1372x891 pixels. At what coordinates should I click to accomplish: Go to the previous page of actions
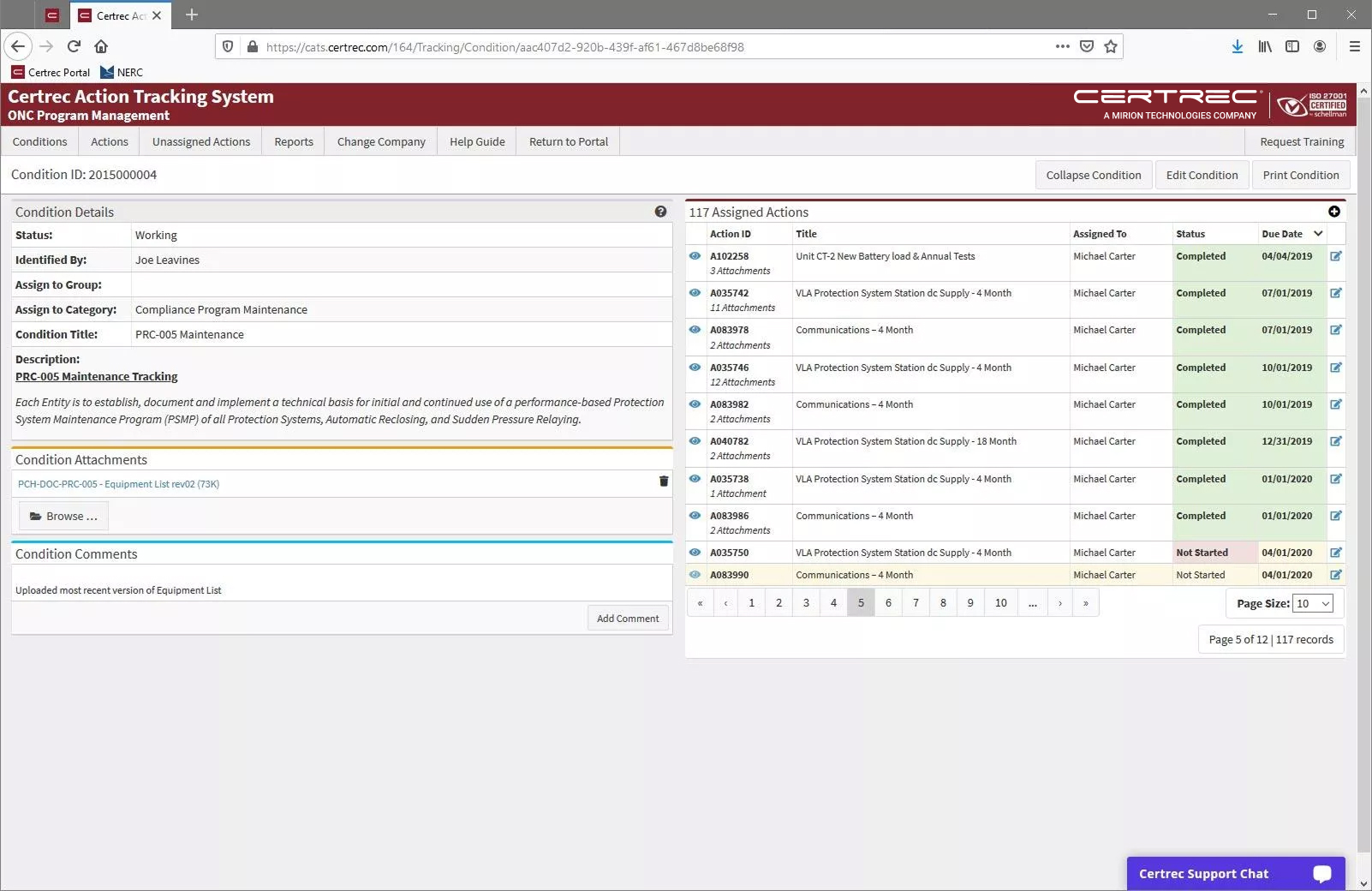725,603
